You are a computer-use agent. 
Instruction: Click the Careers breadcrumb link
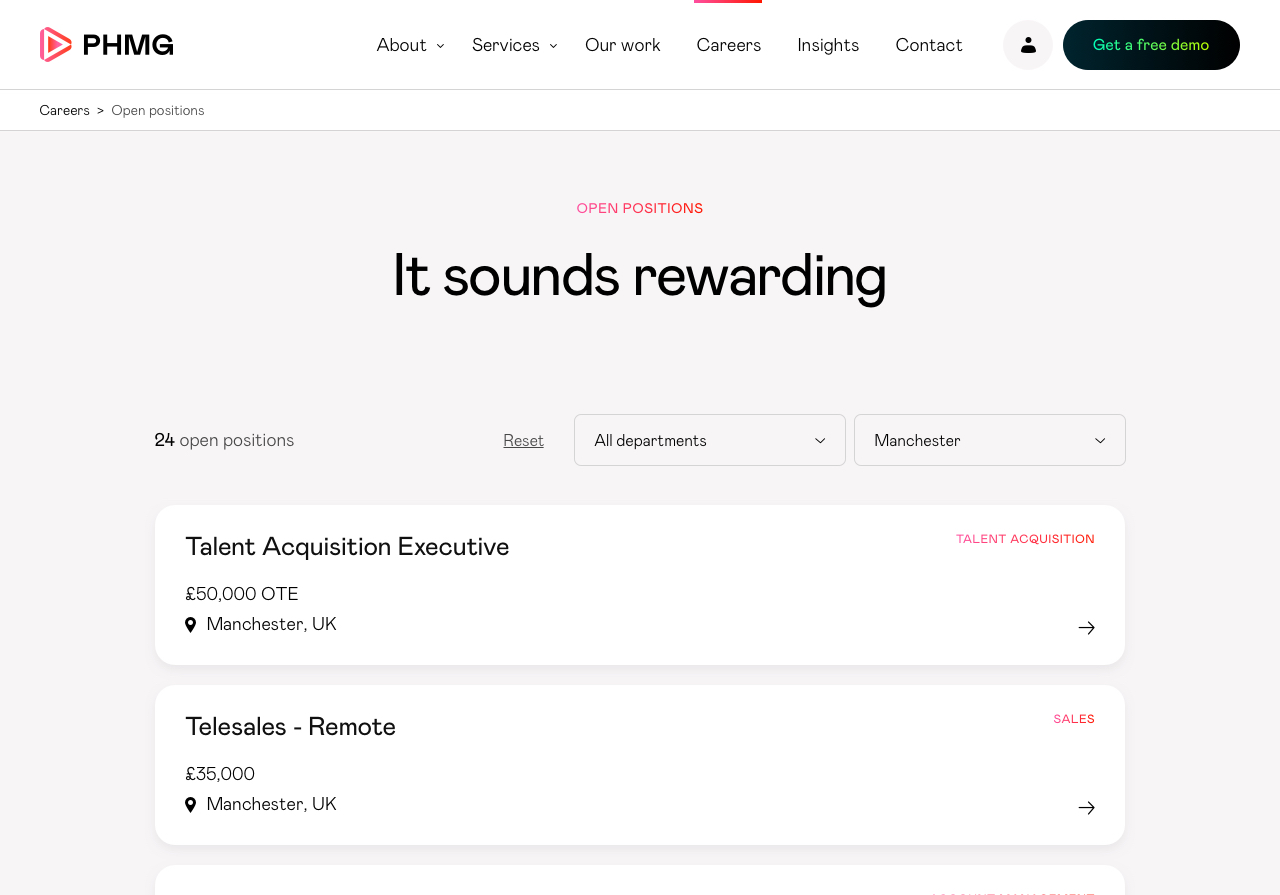pyautogui.click(x=65, y=111)
